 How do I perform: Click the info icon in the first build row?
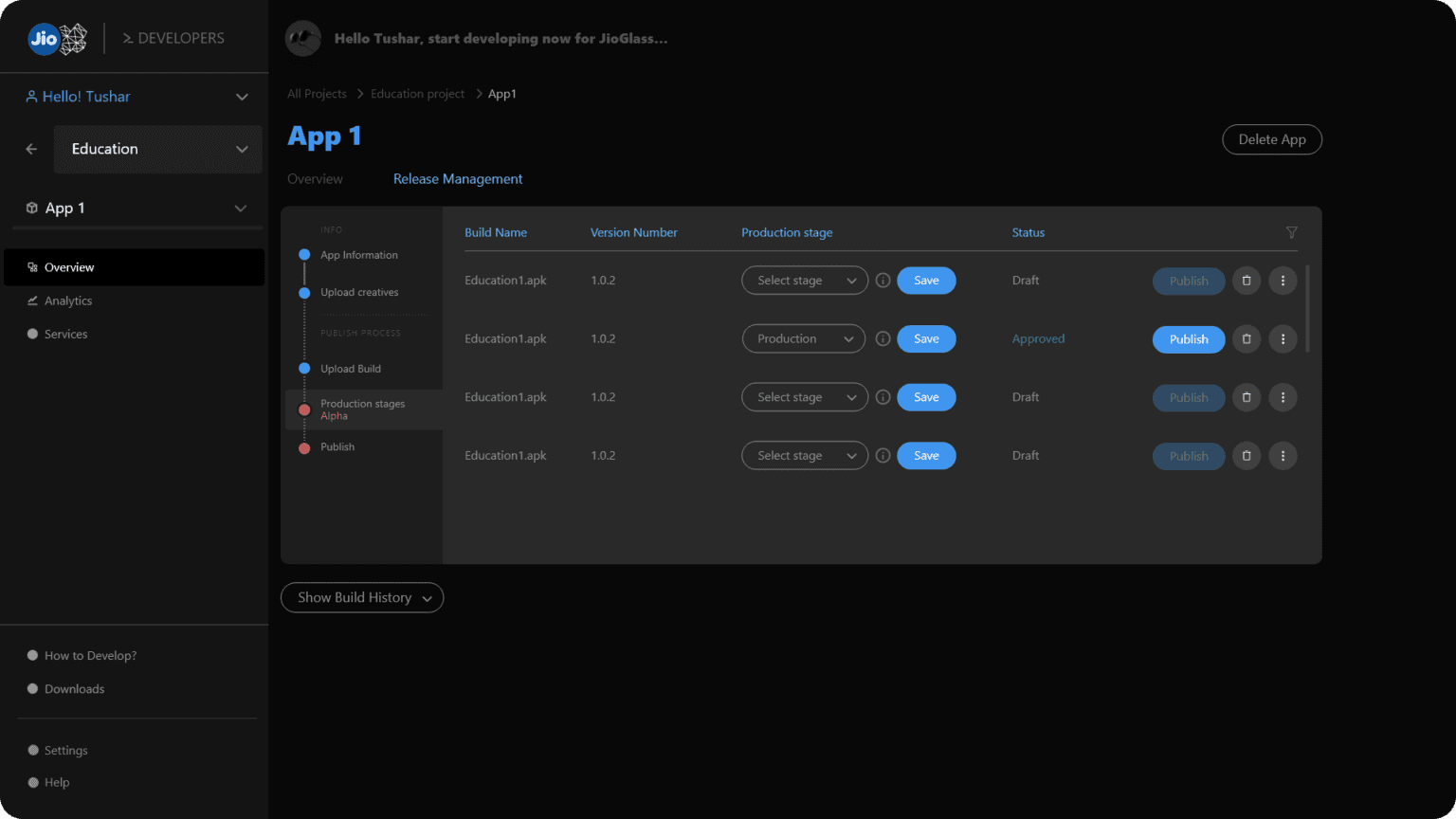point(883,281)
